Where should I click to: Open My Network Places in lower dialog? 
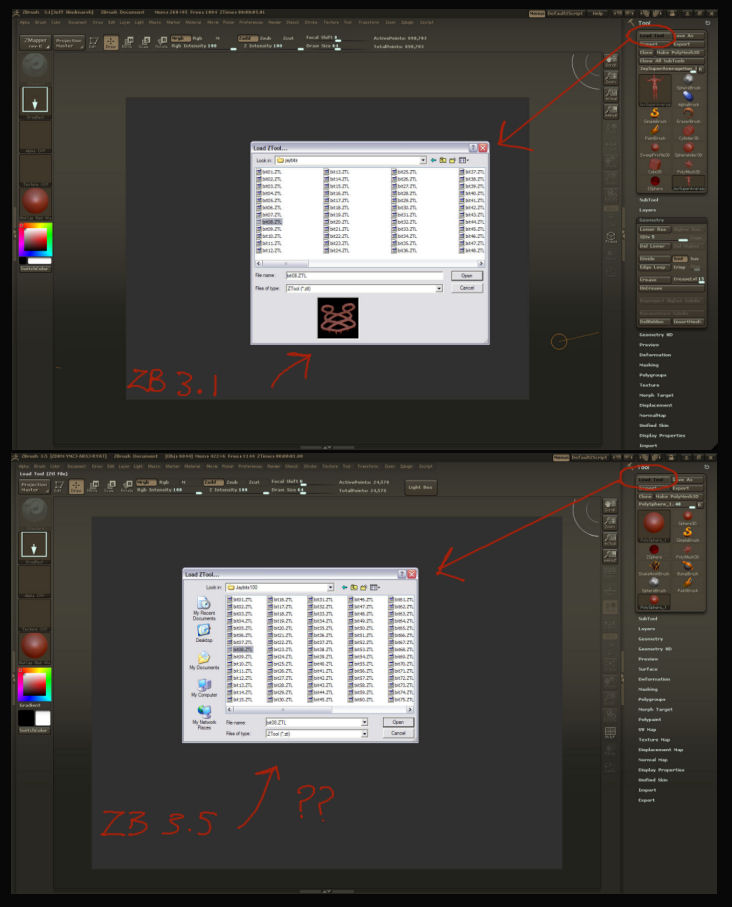(x=204, y=717)
